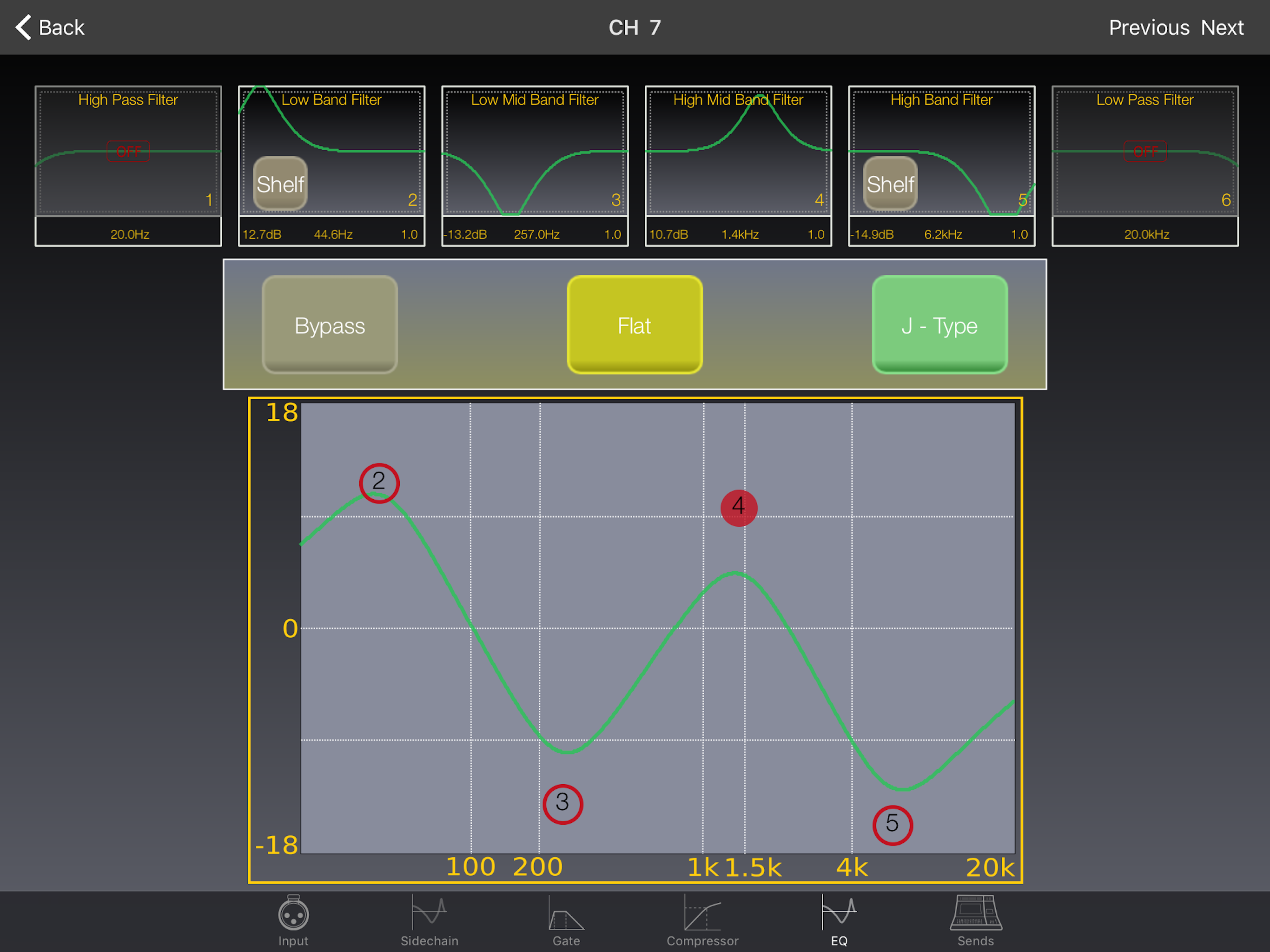This screenshot has height=952, width=1270.
Task: Select band 5 handle on EQ graph
Action: (x=892, y=825)
